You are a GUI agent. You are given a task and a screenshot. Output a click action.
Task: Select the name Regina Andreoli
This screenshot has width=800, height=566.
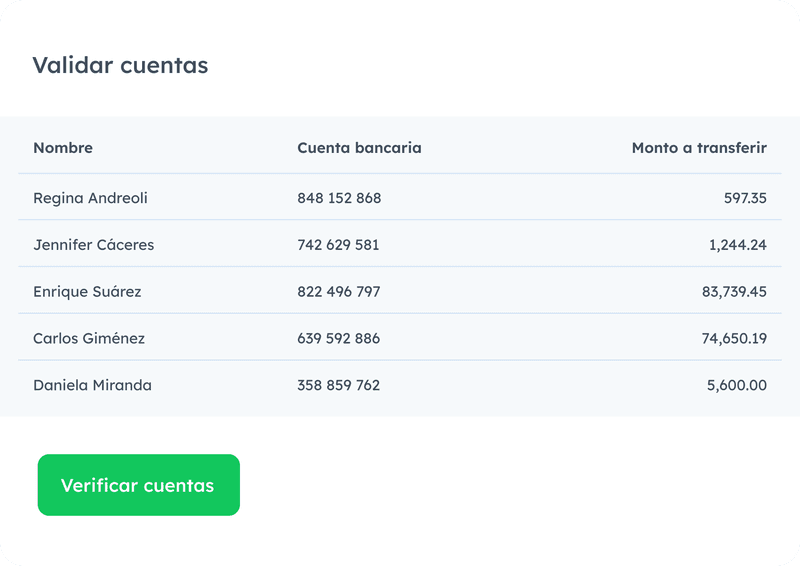[x=90, y=198]
